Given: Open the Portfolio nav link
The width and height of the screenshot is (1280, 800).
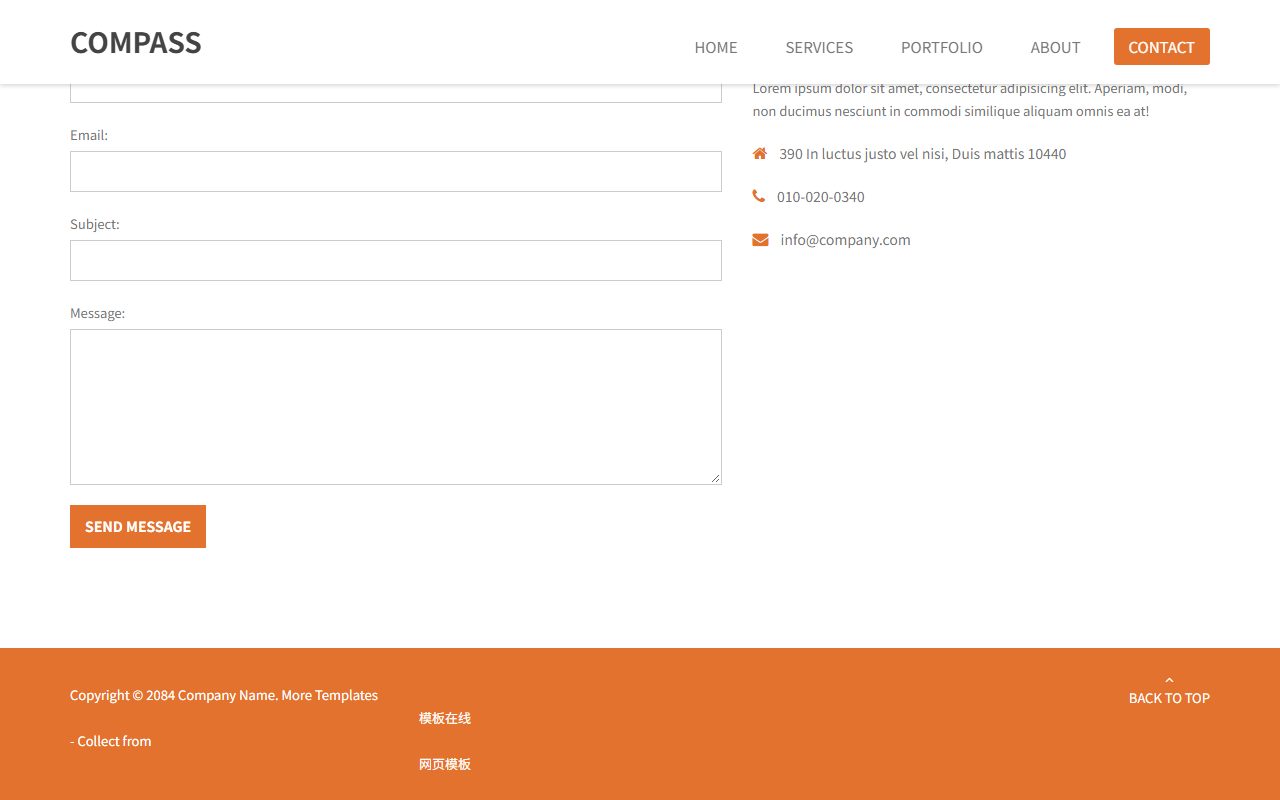Looking at the screenshot, I should (x=942, y=47).
